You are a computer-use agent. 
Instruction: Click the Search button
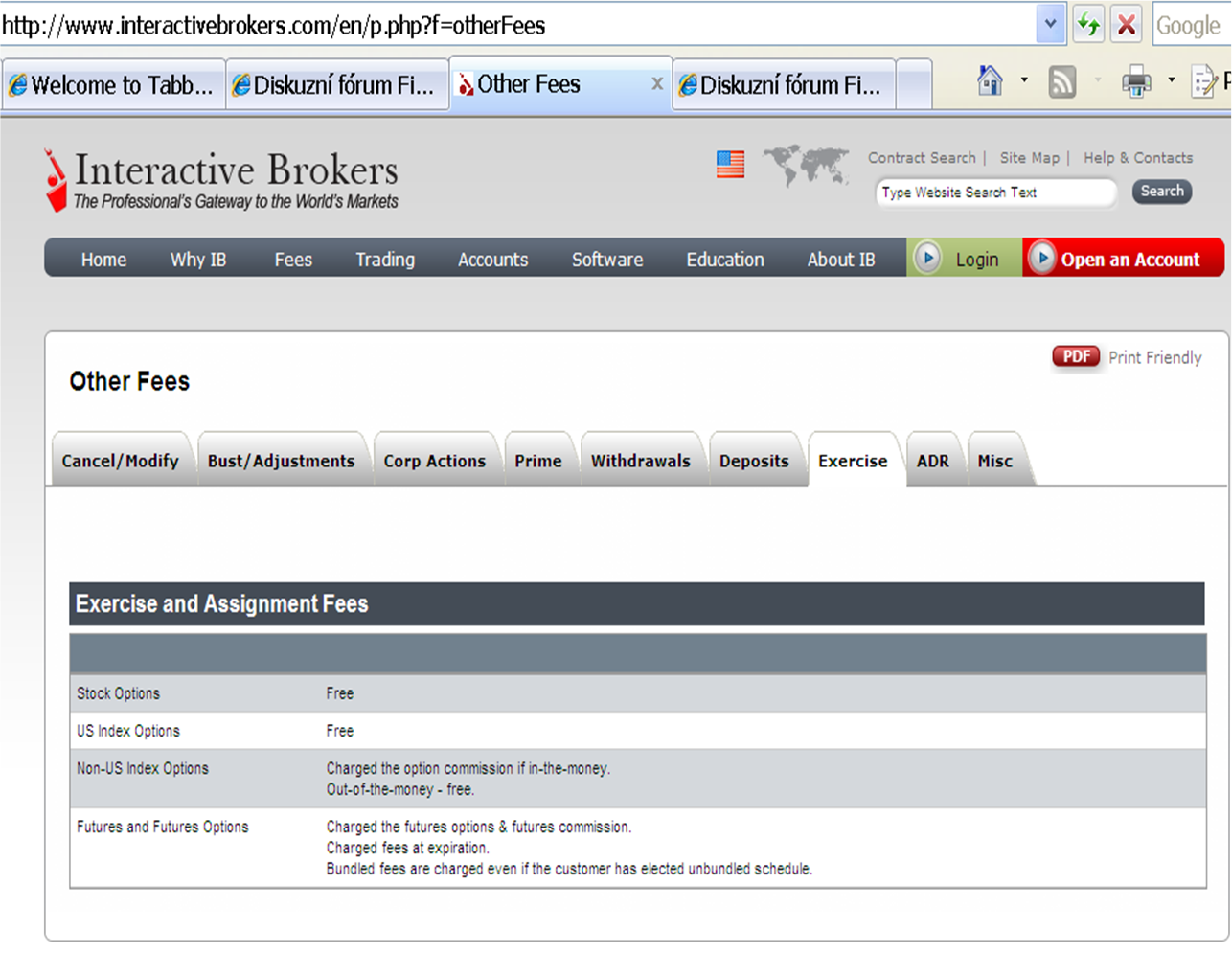pyautogui.click(x=1162, y=192)
